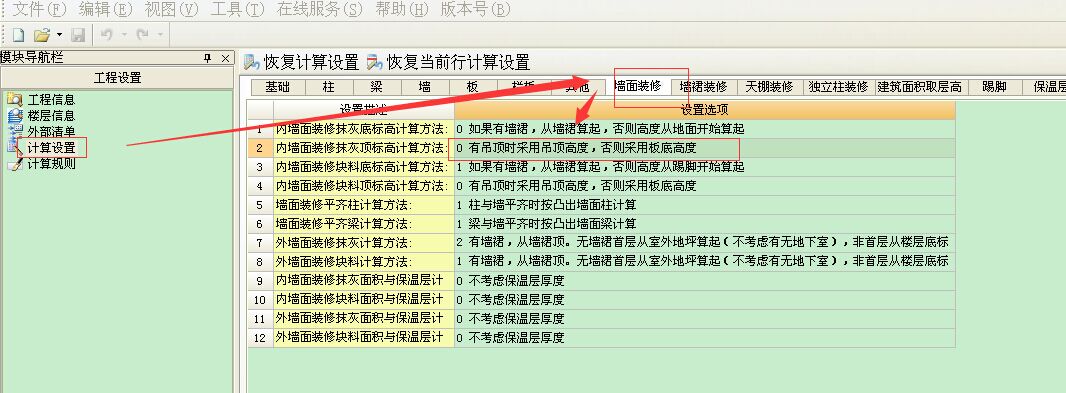Switch to the 板 tab

472,87
